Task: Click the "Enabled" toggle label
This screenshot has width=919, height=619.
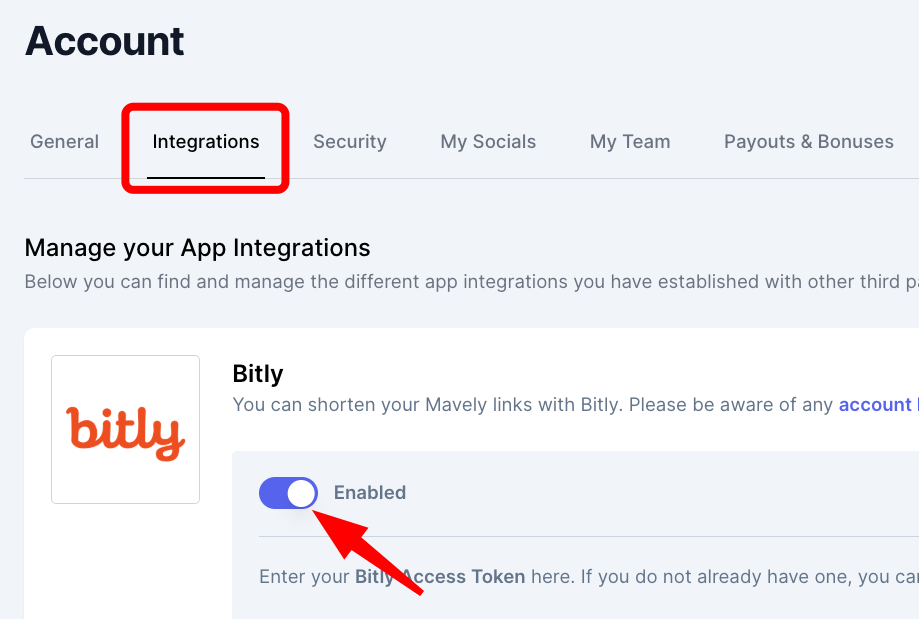Action: (370, 493)
